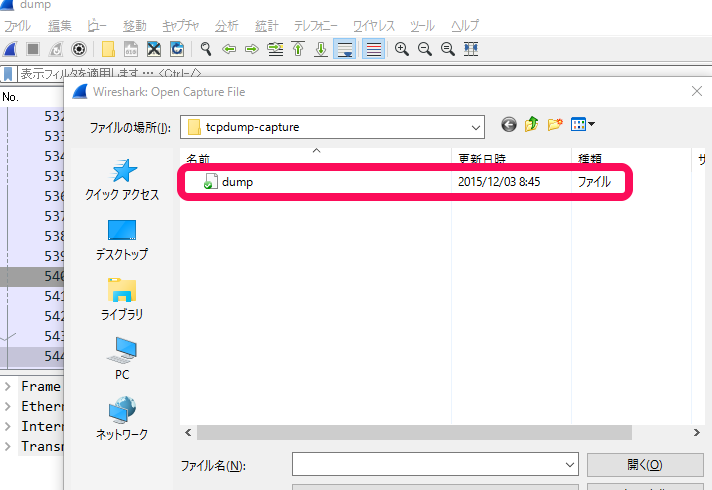This screenshot has height=490, width=712.
Task: Open the ファイル (File) menu
Action: [18, 25]
